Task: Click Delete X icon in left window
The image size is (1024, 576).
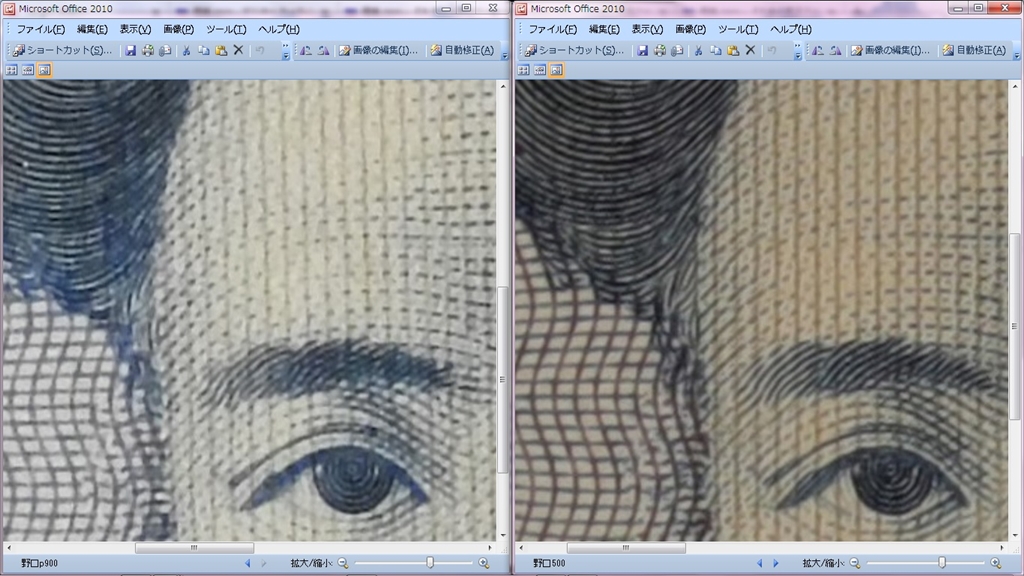Action: [238, 50]
